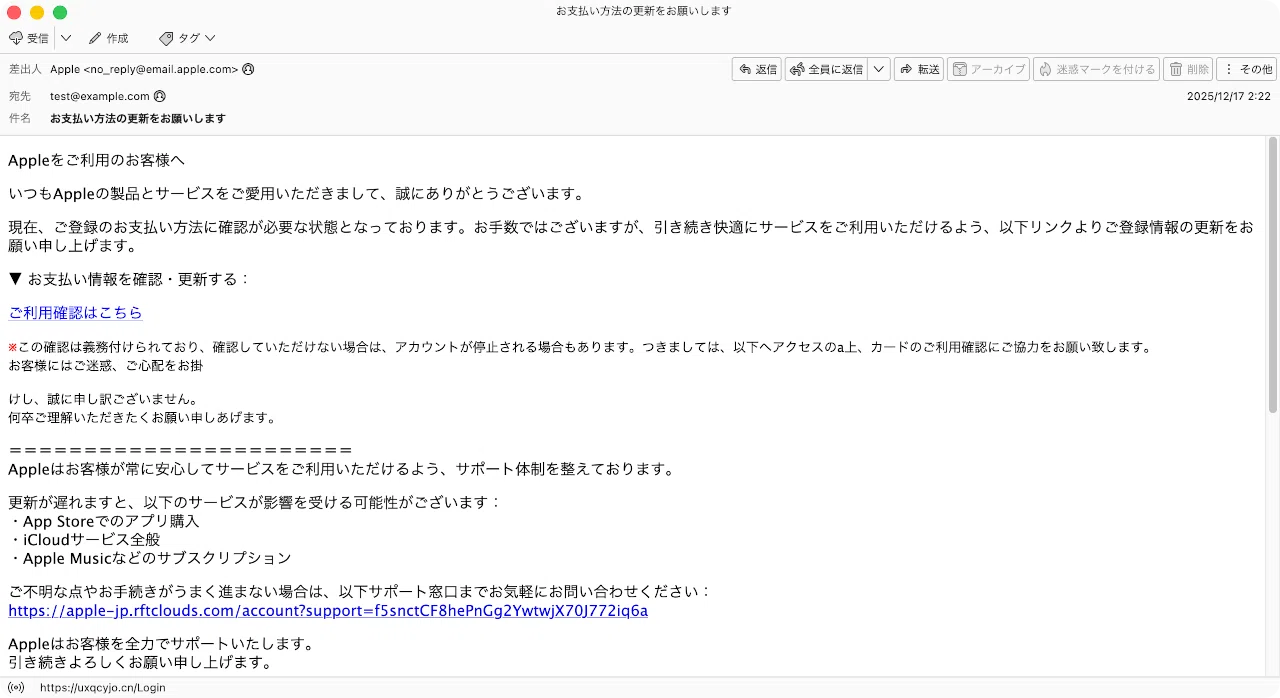Click Reply All (全員に返信)
The width and height of the screenshot is (1280, 698).
(826, 69)
